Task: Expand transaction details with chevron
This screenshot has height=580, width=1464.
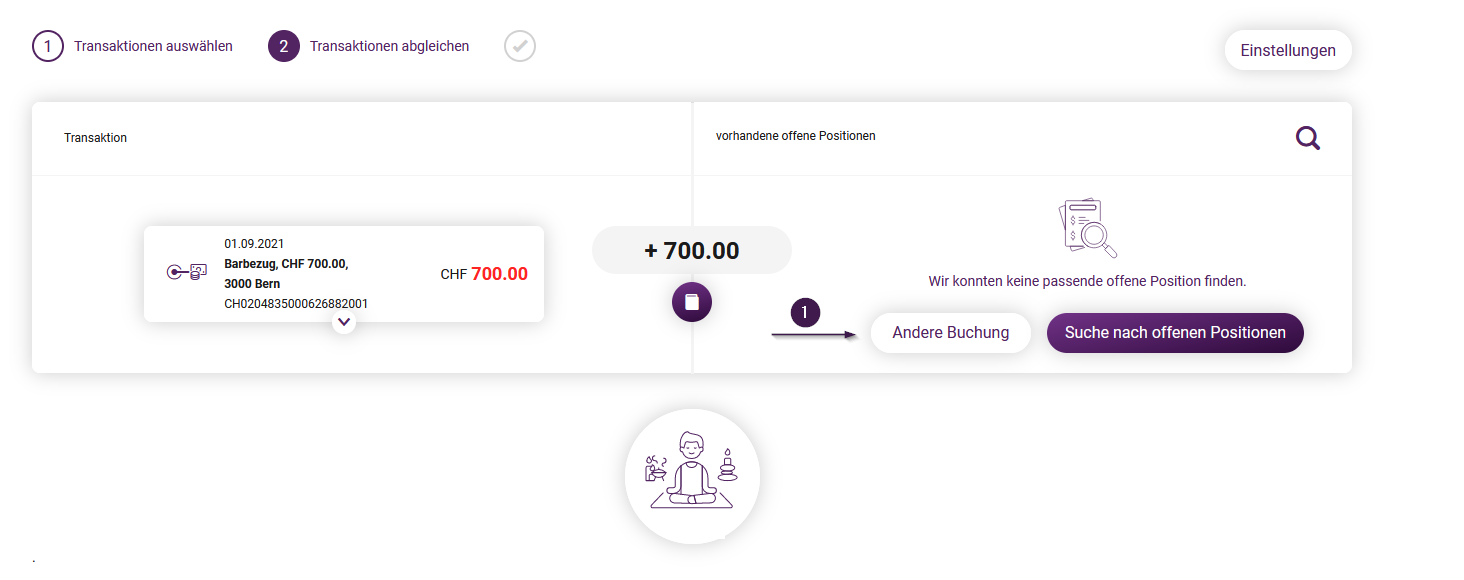Action: click(344, 322)
